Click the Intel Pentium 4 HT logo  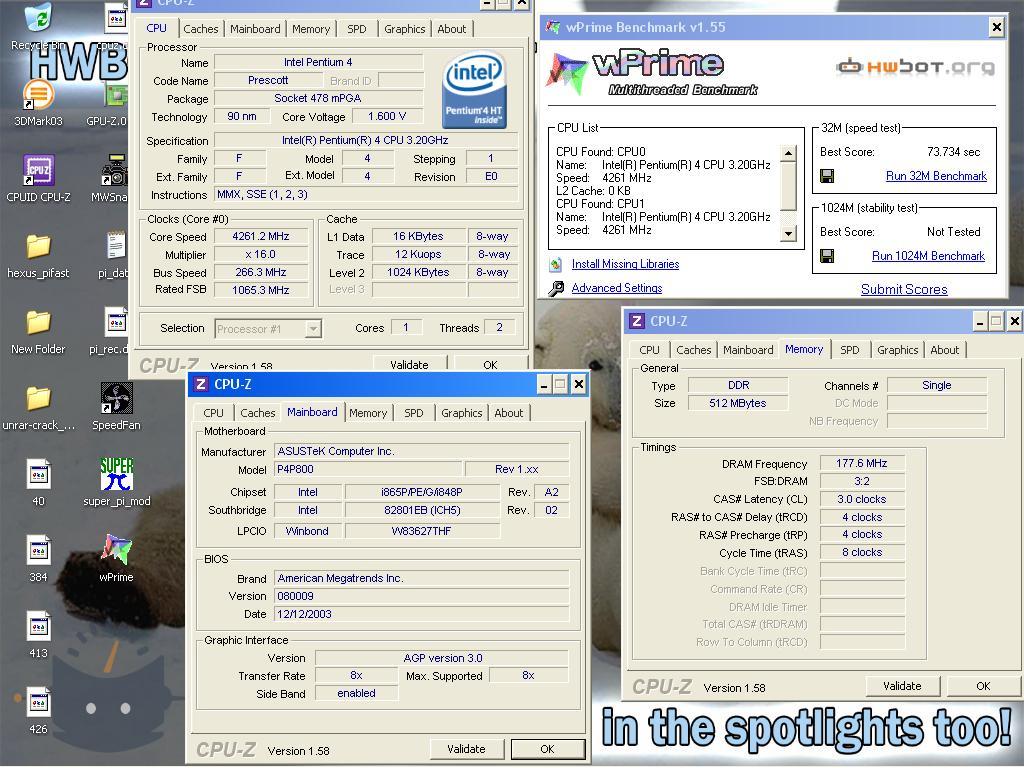(x=474, y=91)
